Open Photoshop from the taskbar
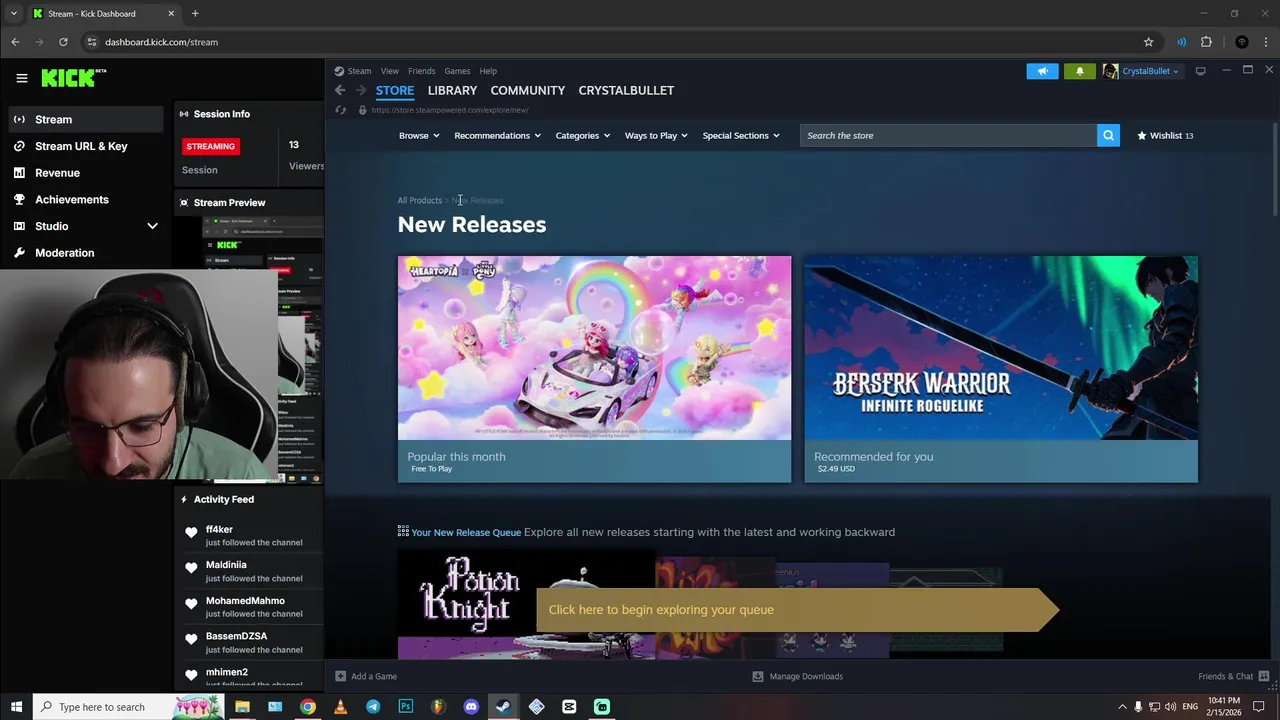This screenshot has width=1280, height=720. [405, 707]
